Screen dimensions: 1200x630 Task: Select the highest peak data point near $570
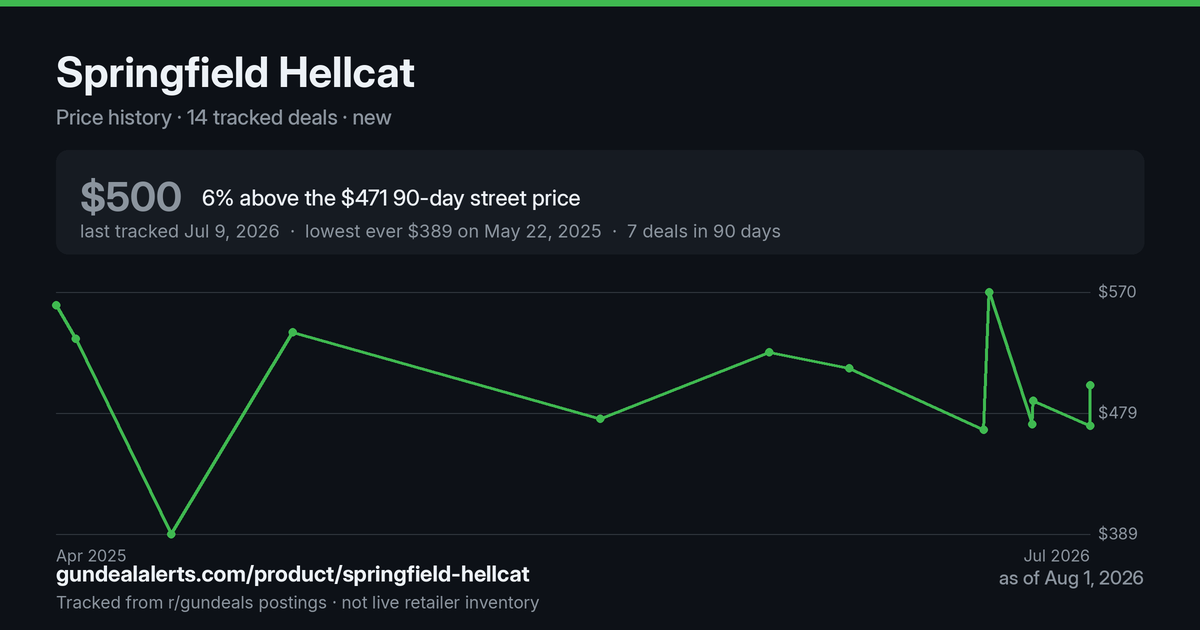point(989,293)
